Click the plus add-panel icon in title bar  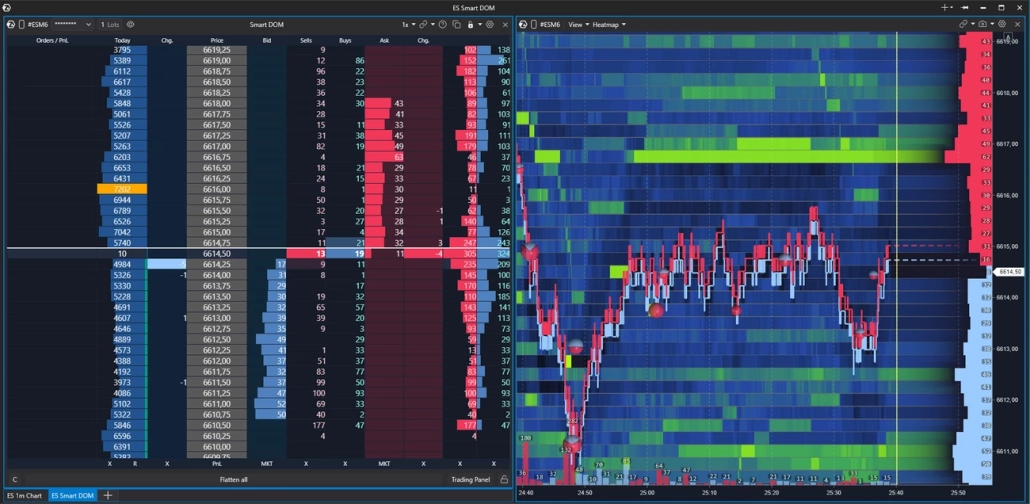coord(945,7)
